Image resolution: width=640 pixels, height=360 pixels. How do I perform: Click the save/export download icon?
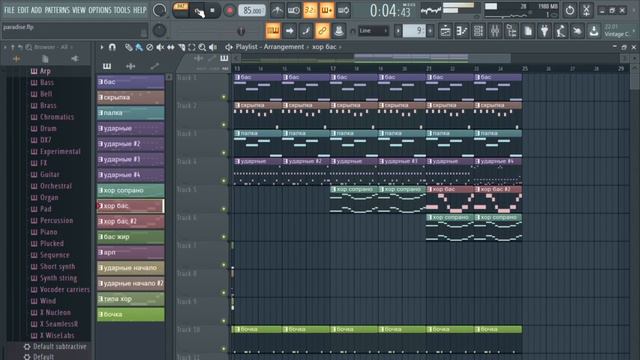[x=594, y=31]
